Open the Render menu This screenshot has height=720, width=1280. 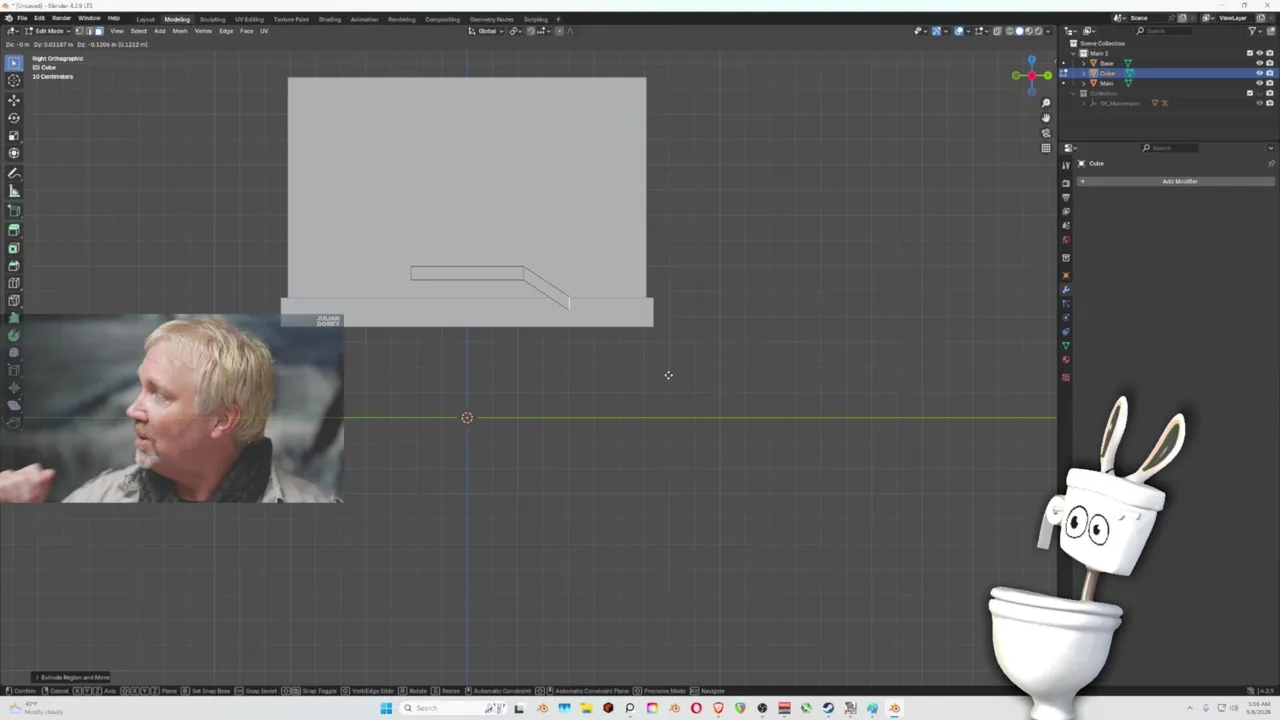click(x=61, y=19)
